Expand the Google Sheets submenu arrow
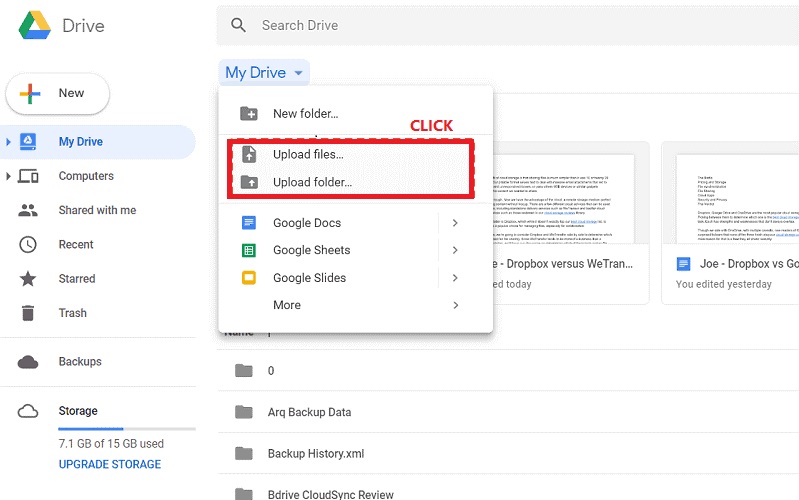Screen dimensions: 799x500 455,250
